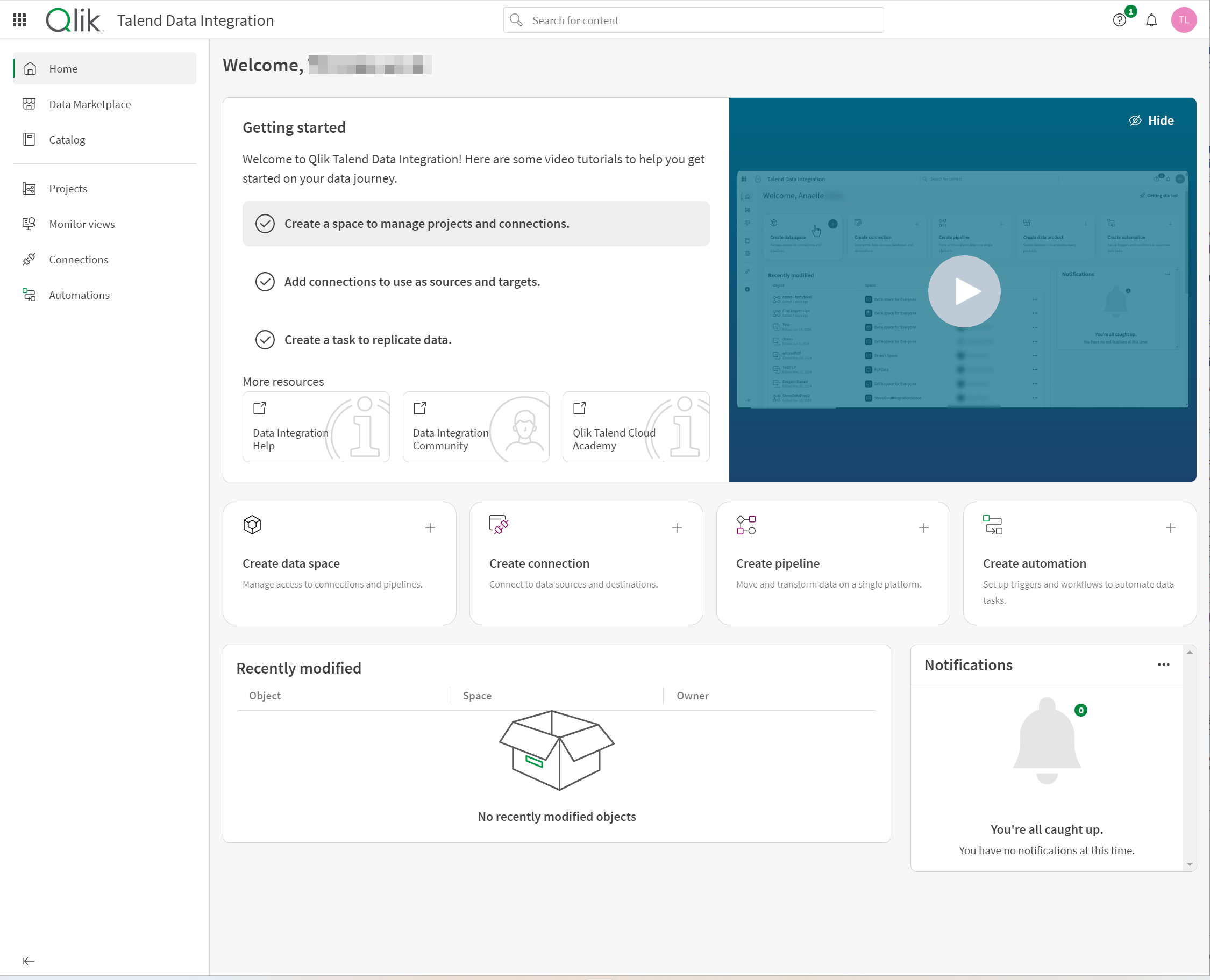Click Search for content input field
The height and width of the screenshot is (980, 1210).
693,20
